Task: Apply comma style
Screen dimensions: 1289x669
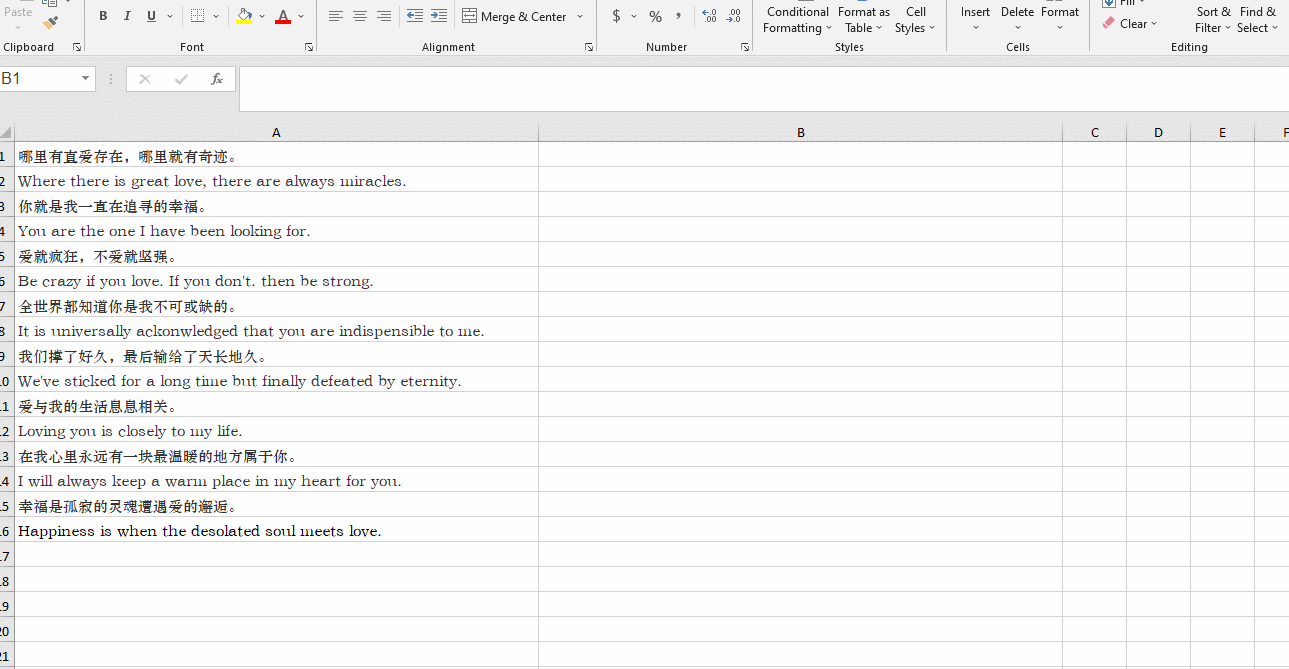Action: (679, 16)
